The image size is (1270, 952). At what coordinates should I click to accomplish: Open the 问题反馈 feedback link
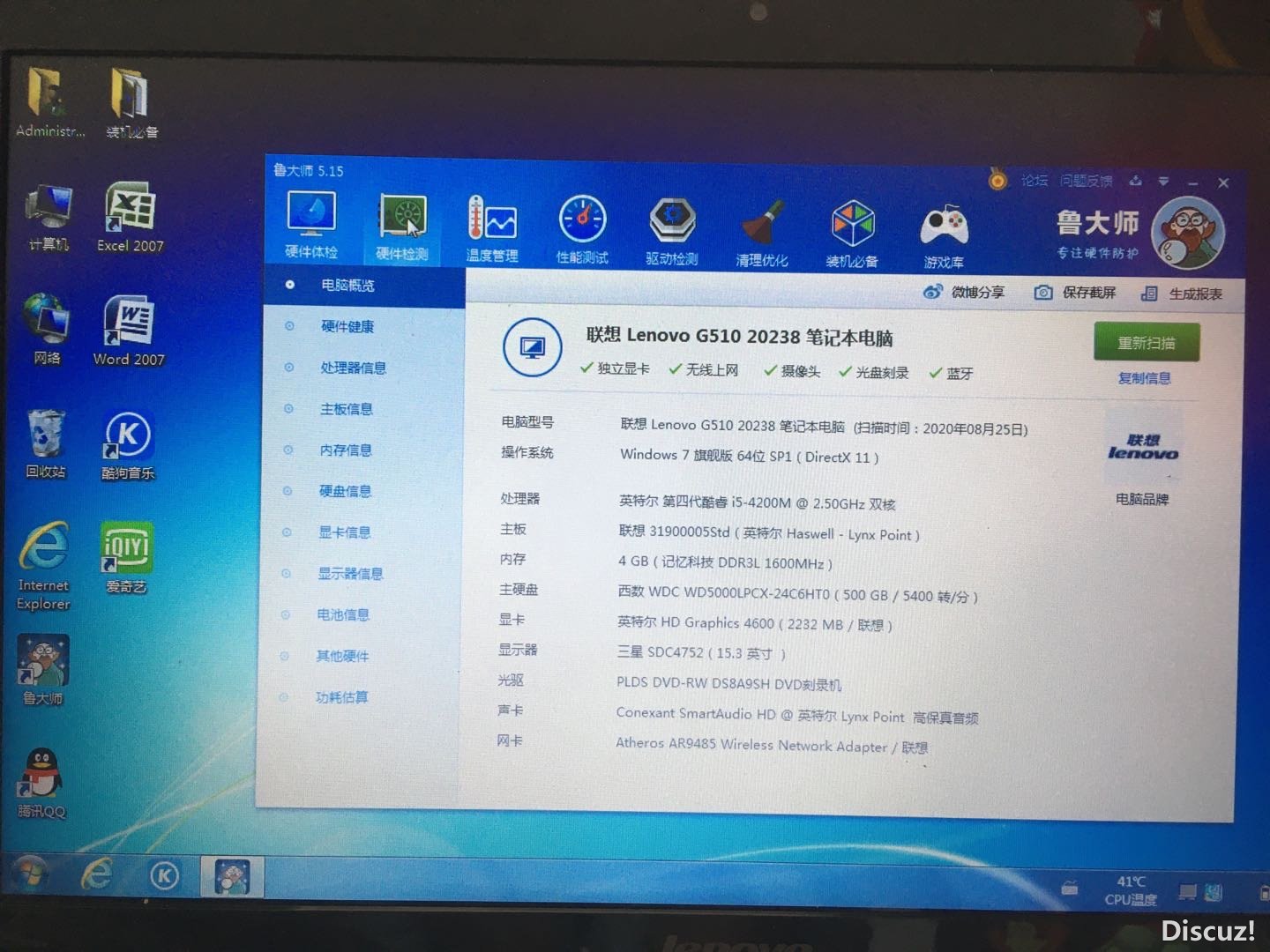coord(1087,181)
